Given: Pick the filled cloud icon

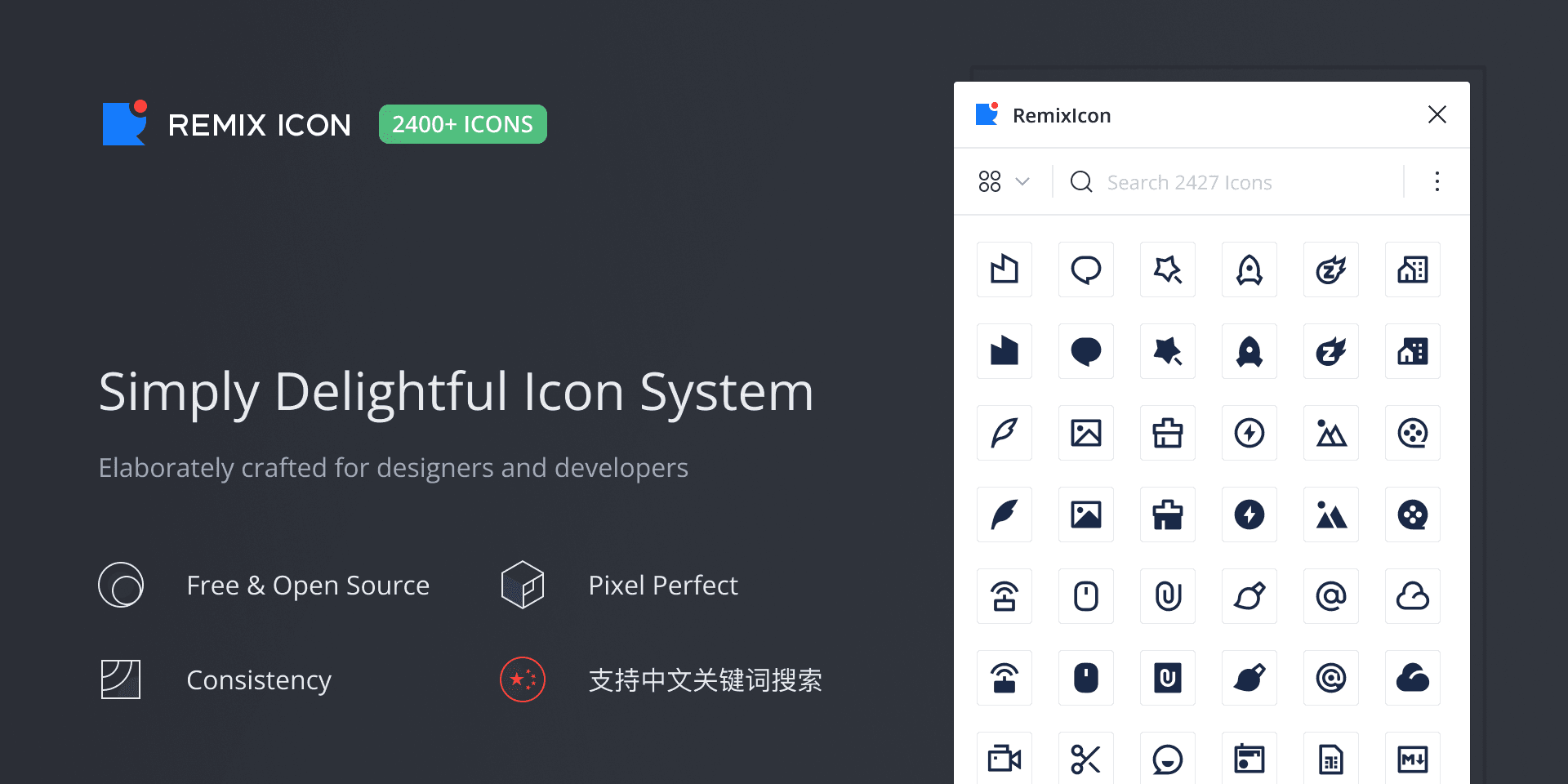Looking at the screenshot, I should [1413, 678].
